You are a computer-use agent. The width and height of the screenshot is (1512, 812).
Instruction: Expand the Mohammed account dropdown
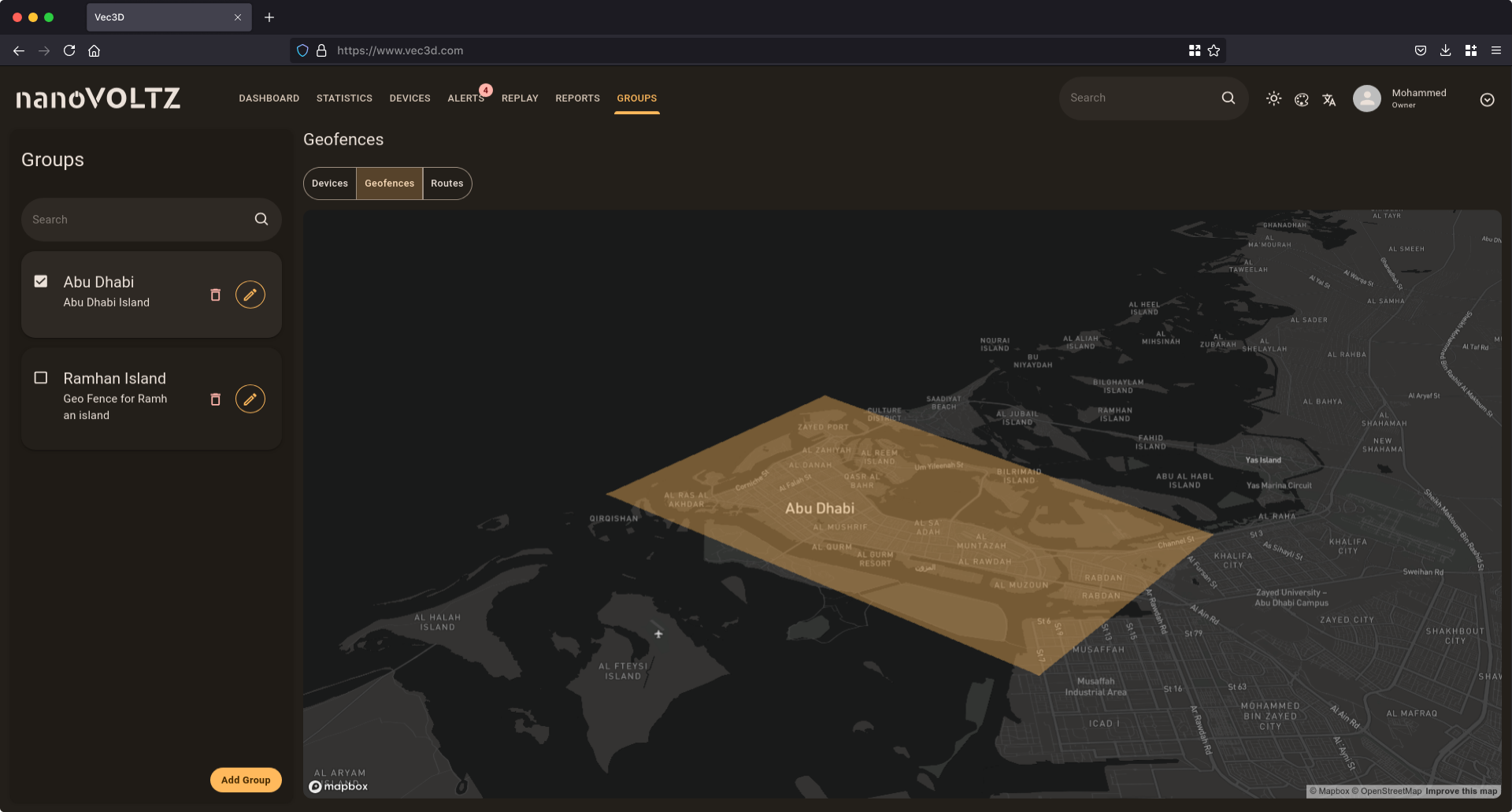coord(1487,99)
